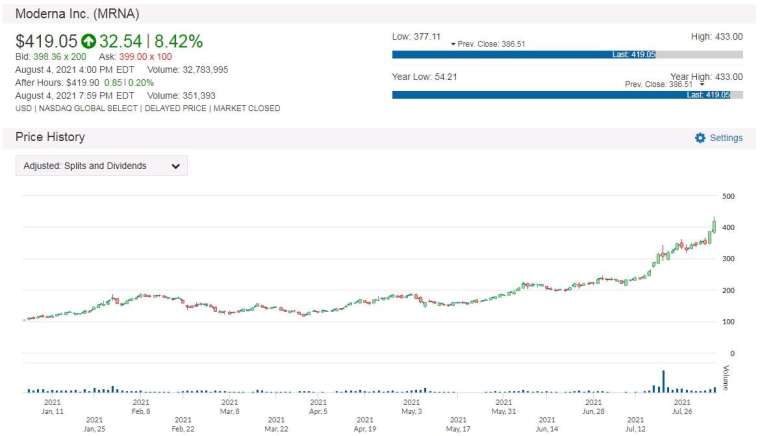Click the NASDAQ GLOBAL SELECT status text
The width and height of the screenshot is (760, 436).
click(88, 109)
